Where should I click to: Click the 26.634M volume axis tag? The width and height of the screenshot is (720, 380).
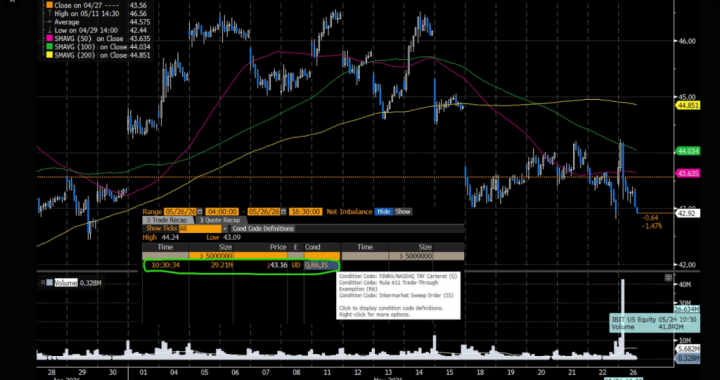coord(687,309)
